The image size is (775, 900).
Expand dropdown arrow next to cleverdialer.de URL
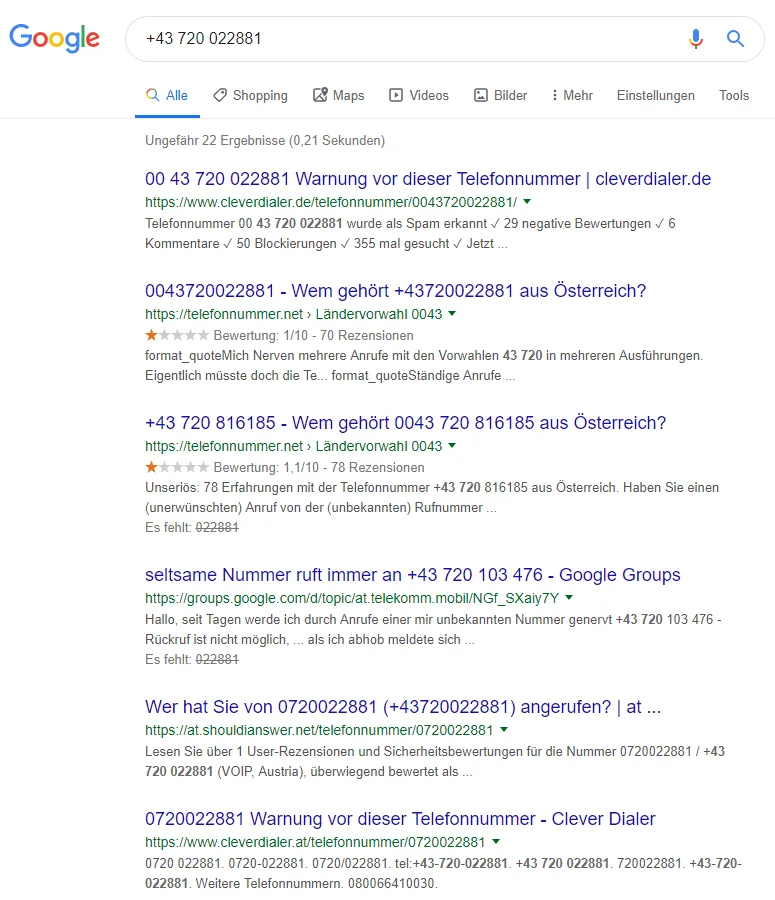[527, 201]
